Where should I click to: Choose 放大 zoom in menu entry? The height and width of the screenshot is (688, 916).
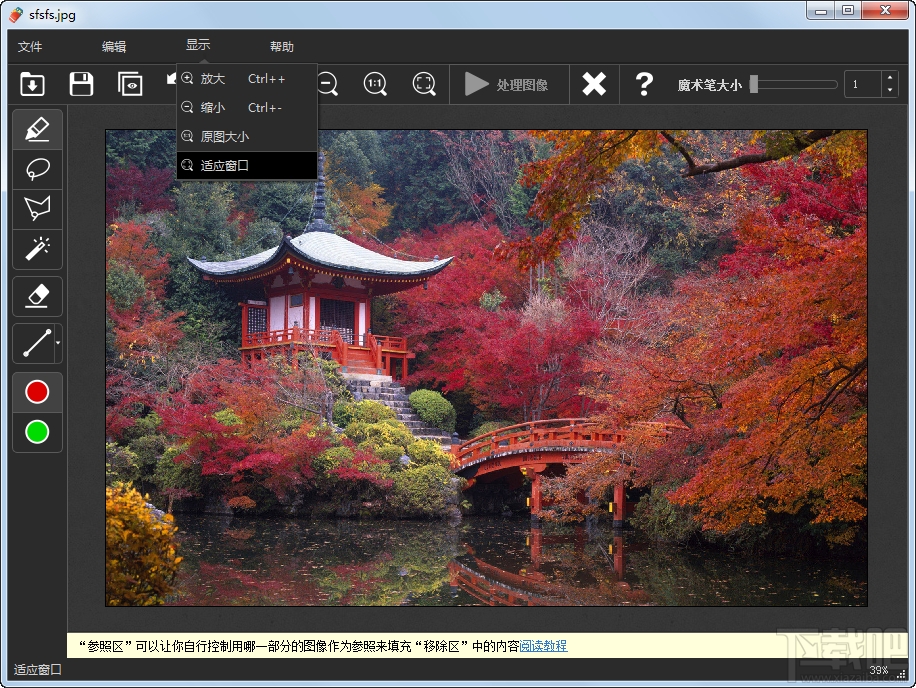click(247, 79)
